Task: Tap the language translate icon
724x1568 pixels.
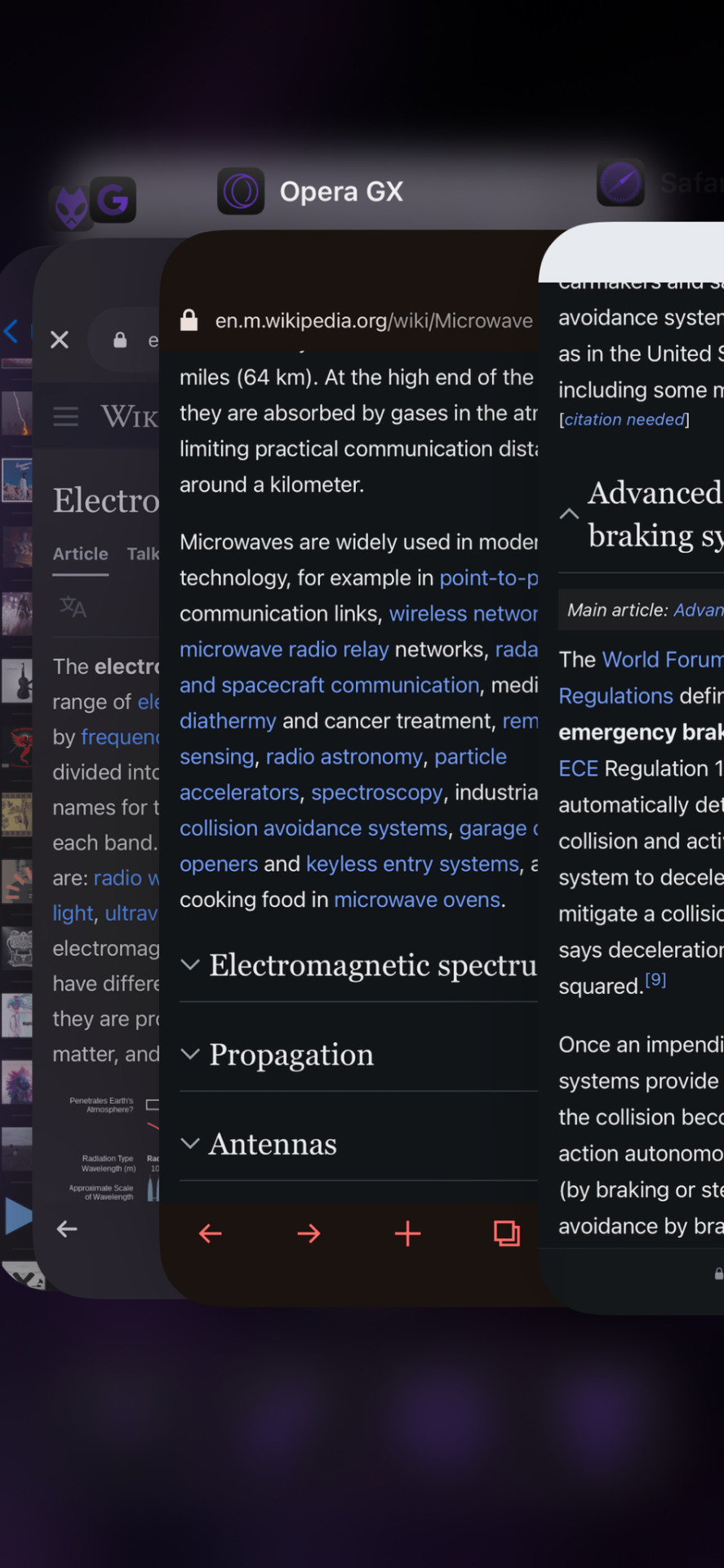Action: tap(73, 606)
